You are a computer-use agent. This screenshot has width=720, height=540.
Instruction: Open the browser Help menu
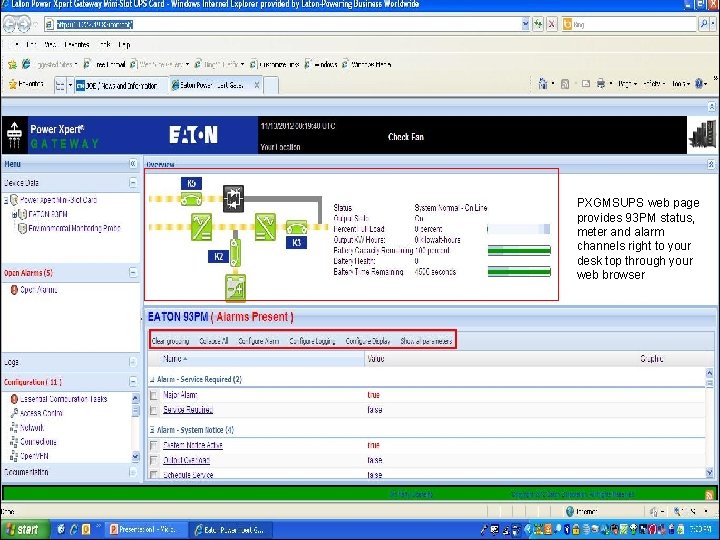[x=124, y=45]
